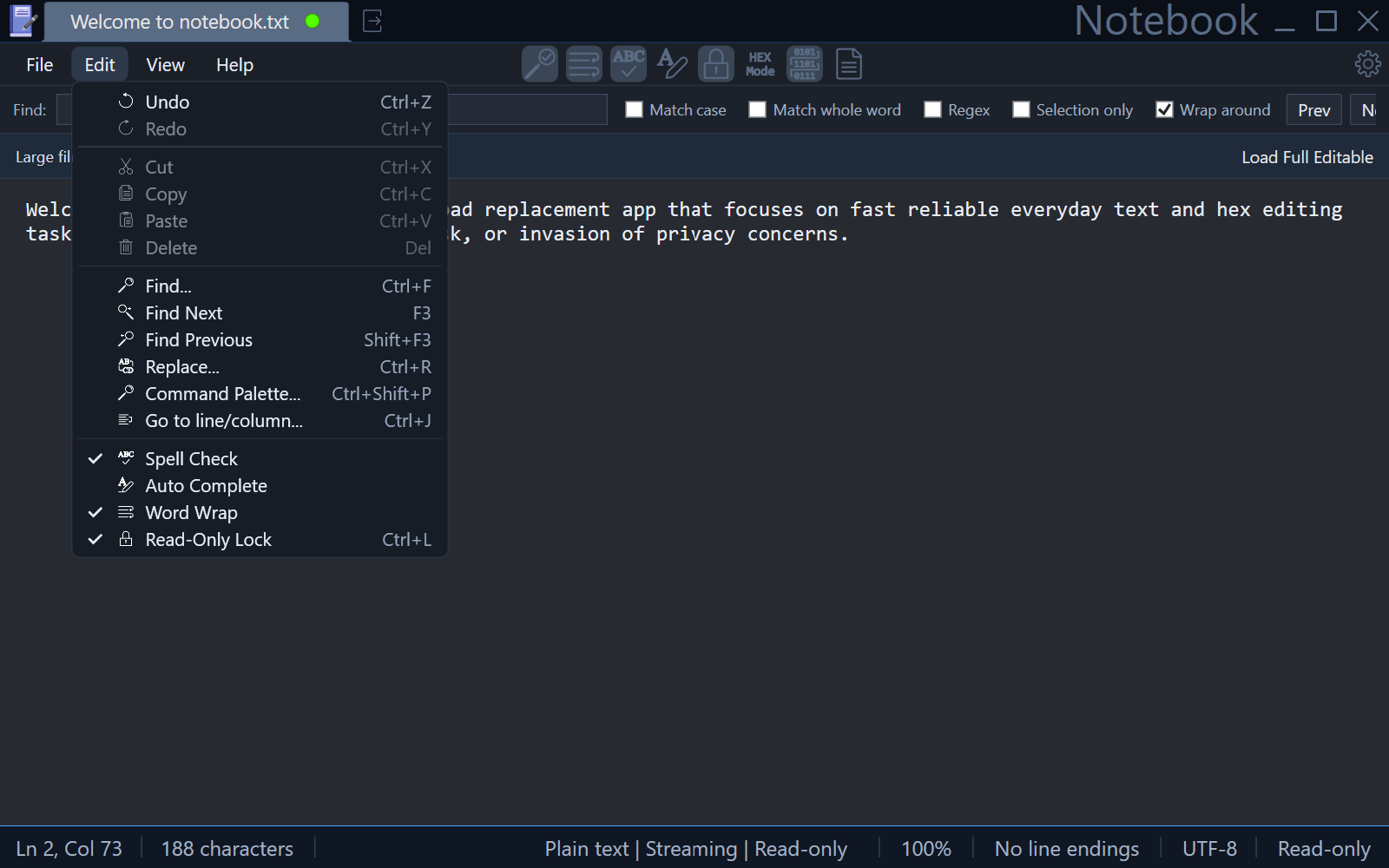Toggle Read-Only Lock in Edit menu
Image resolution: width=1389 pixels, height=868 pixels.
pyautogui.click(x=260, y=539)
